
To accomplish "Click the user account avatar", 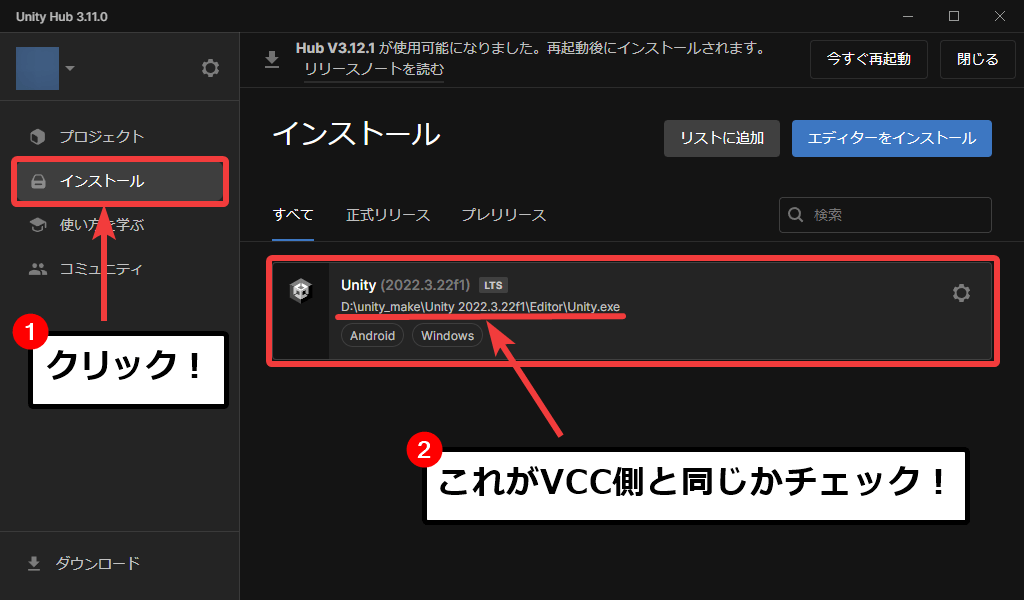I will 37,68.
